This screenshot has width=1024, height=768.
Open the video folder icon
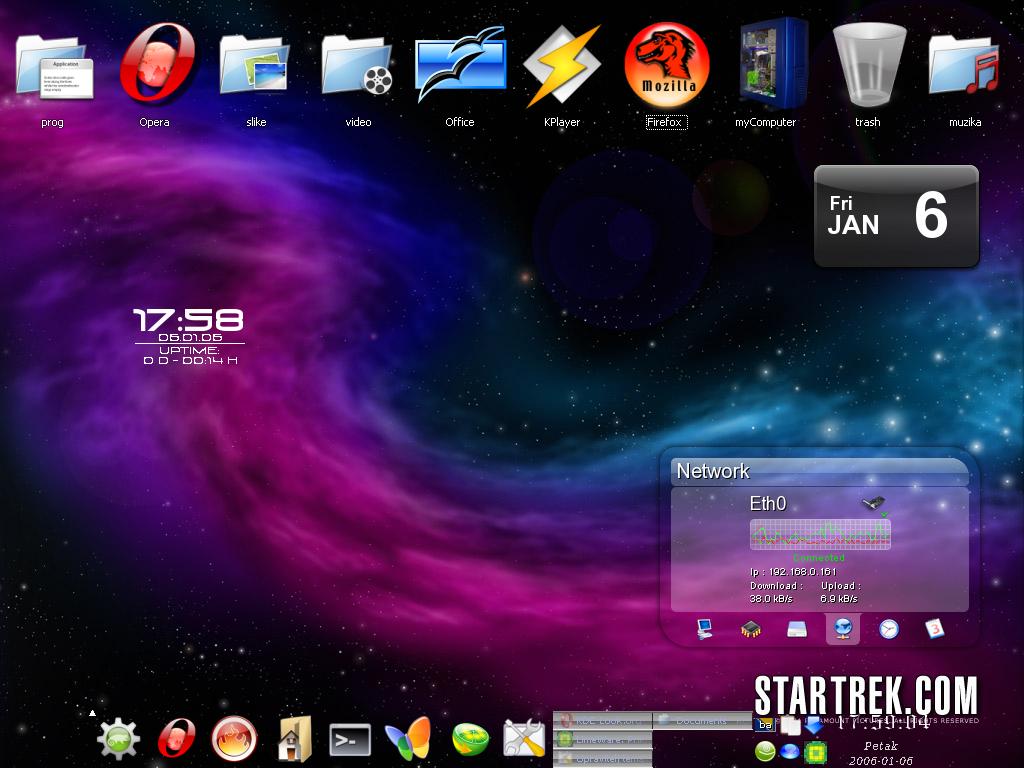(357, 65)
